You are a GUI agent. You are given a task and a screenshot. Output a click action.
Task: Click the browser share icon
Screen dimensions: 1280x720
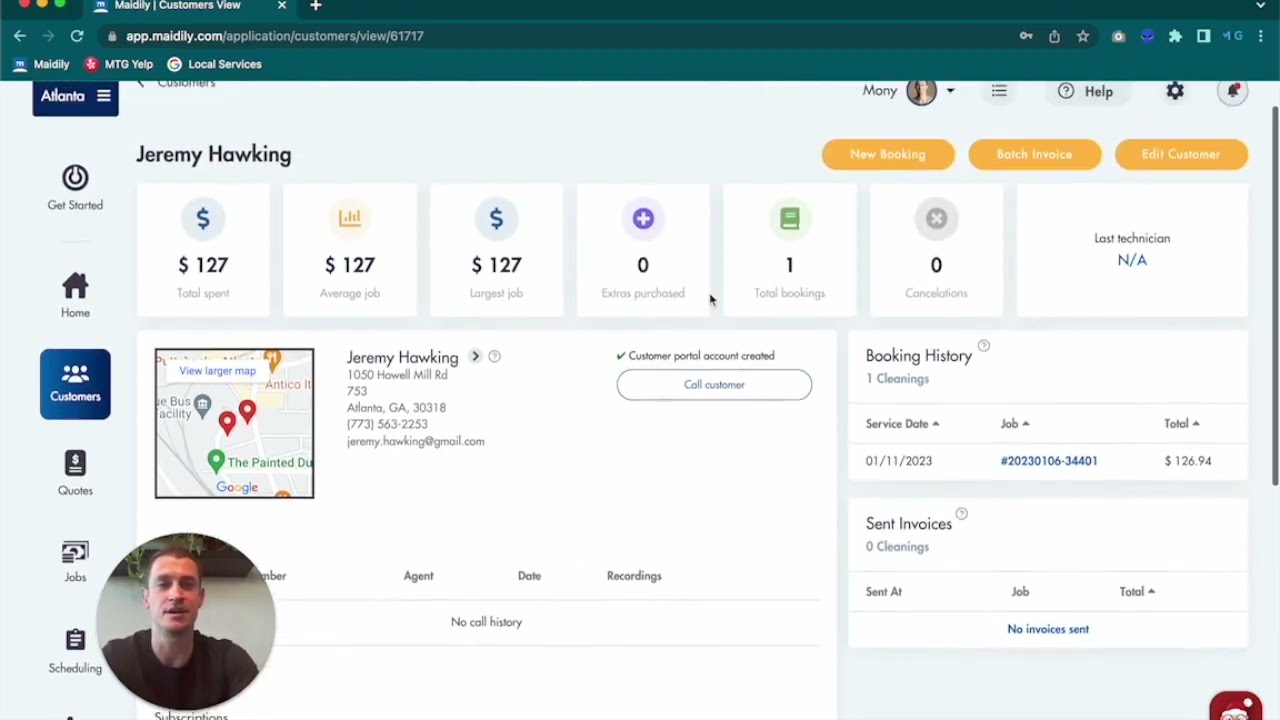point(1054,36)
